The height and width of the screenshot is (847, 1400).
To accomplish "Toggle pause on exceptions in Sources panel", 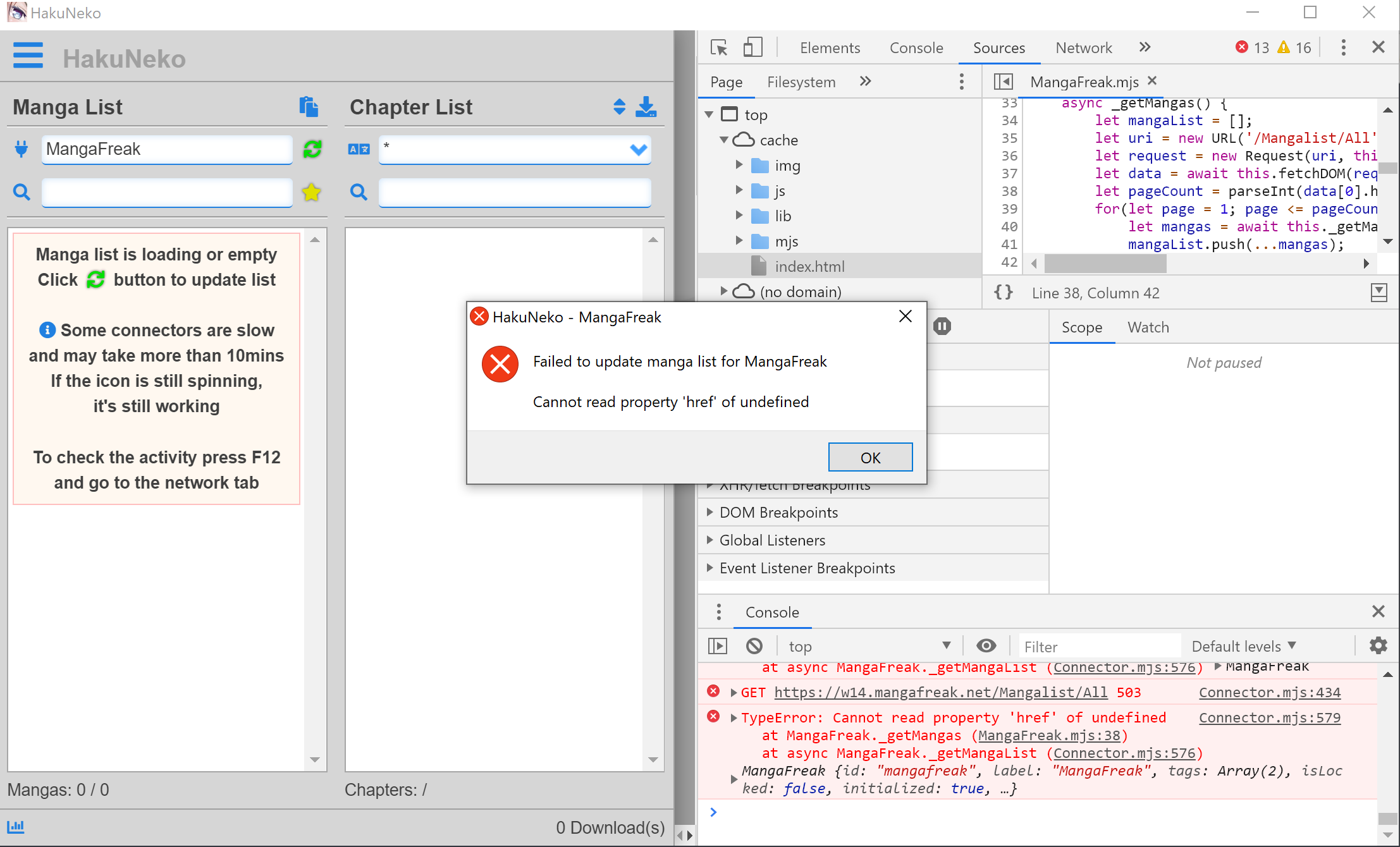I will 943,326.
